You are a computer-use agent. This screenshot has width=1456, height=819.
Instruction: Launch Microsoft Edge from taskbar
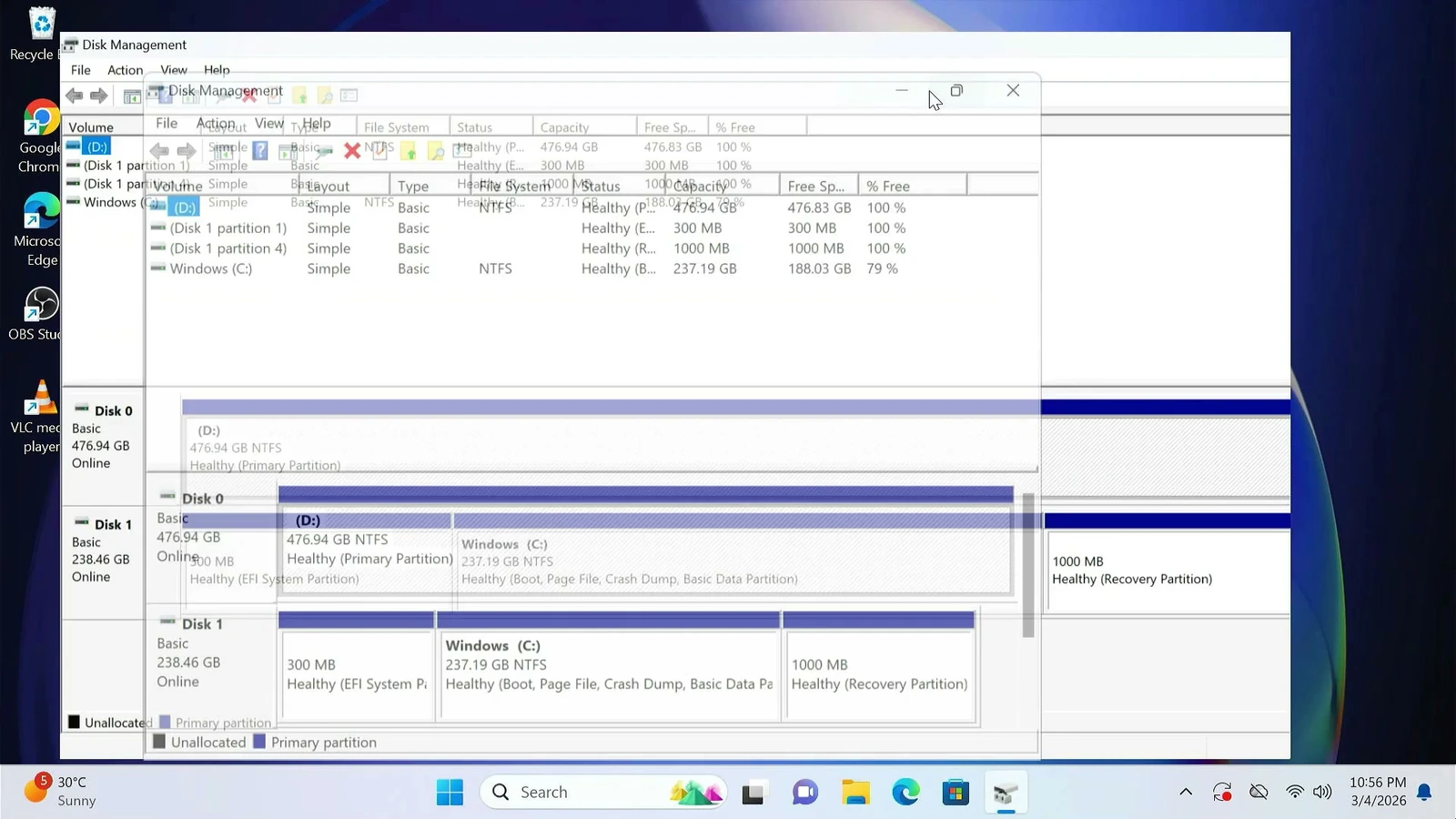point(905,793)
